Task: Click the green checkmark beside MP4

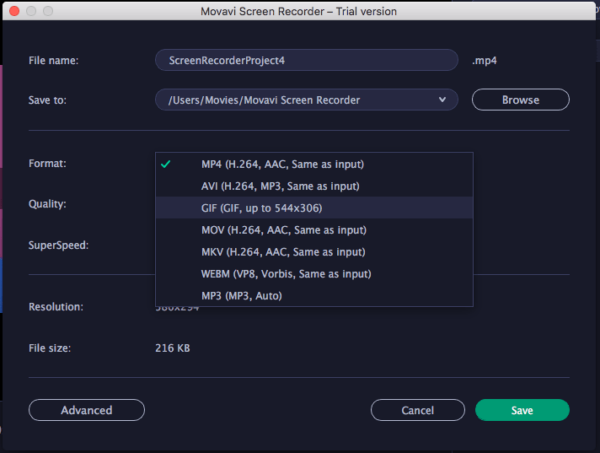Action: pos(165,164)
